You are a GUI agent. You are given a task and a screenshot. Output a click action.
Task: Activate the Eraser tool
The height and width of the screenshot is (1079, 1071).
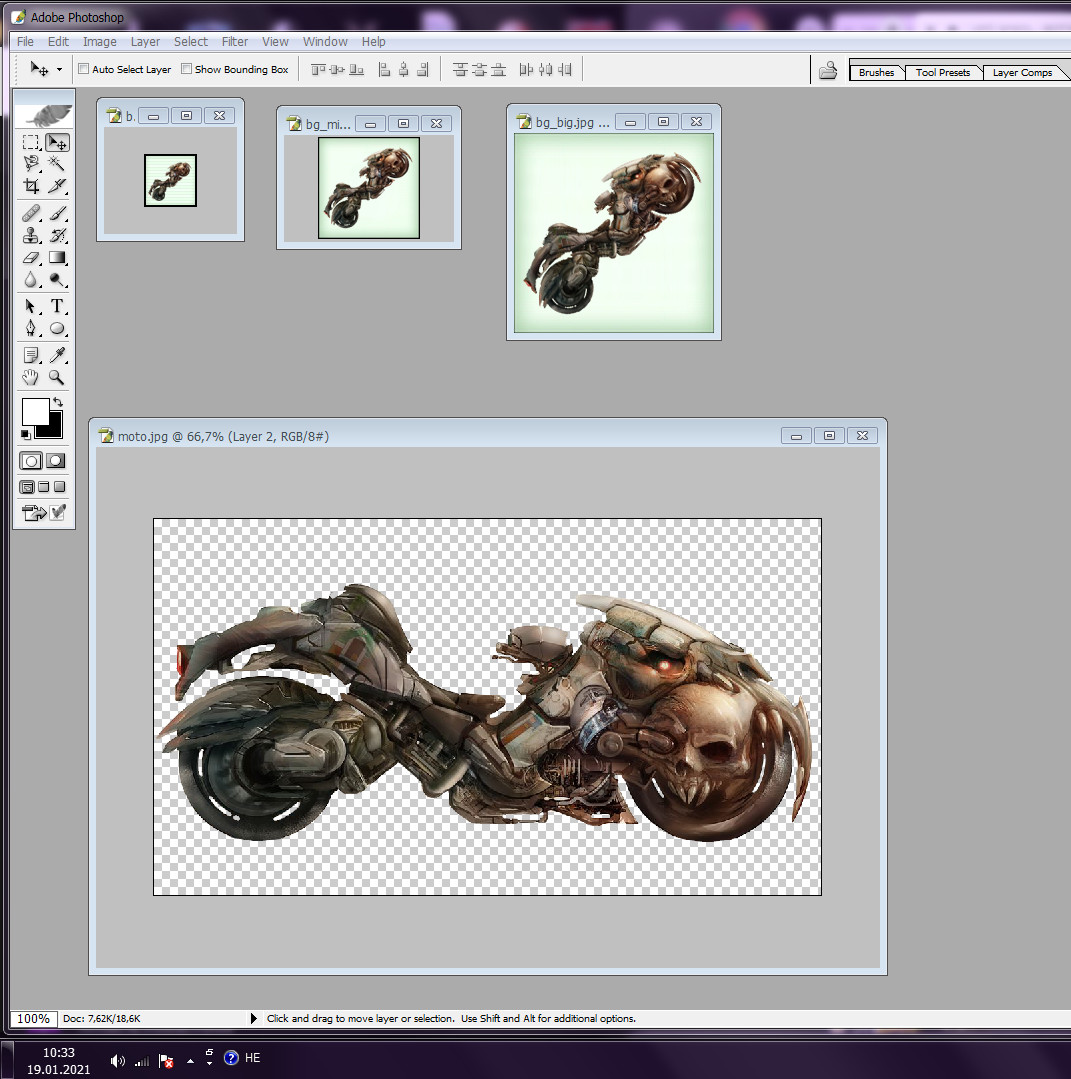tap(31, 258)
